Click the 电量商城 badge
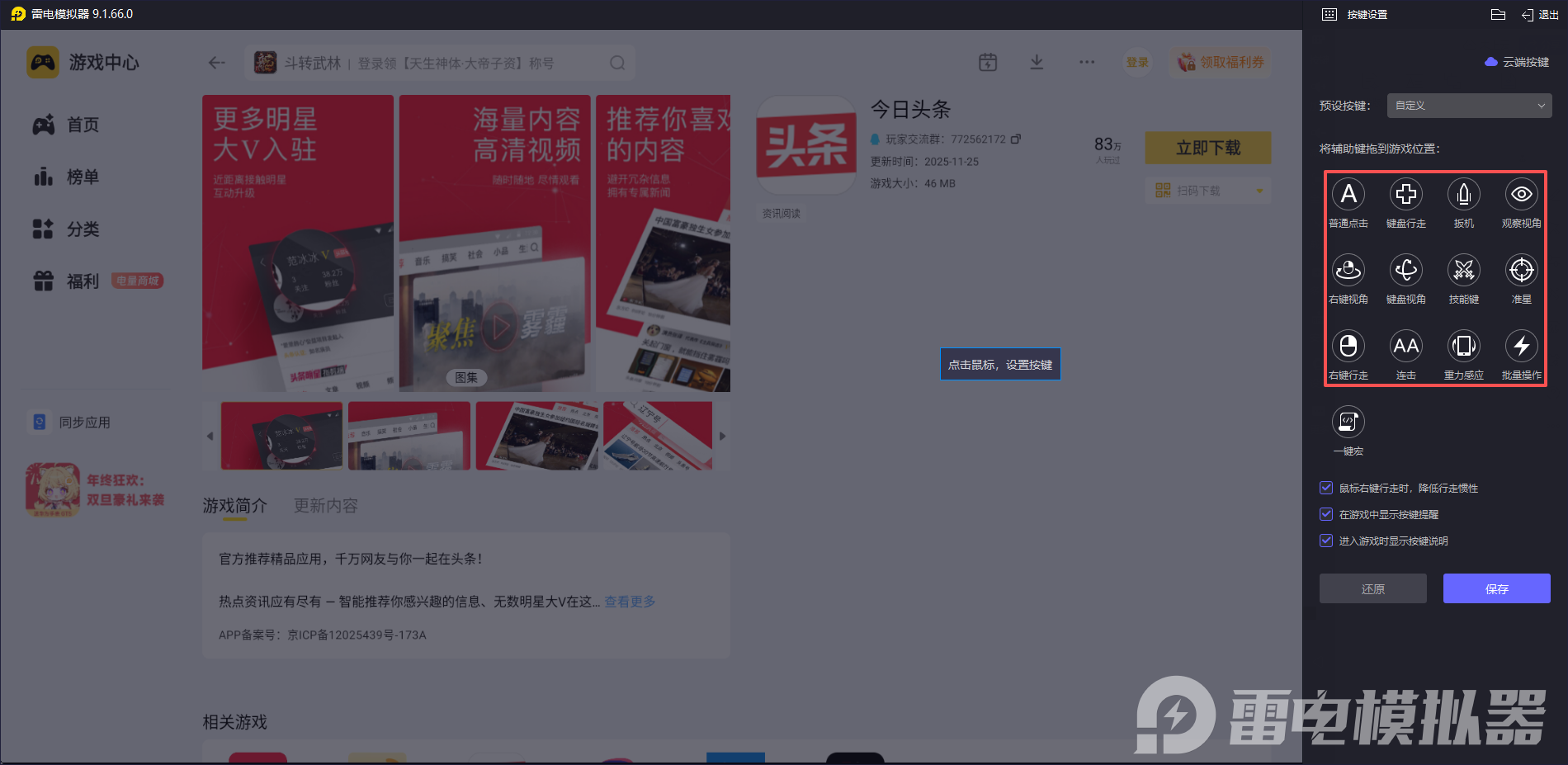The width and height of the screenshot is (1568, 765). pyautogui.click(x=138, y=281)
